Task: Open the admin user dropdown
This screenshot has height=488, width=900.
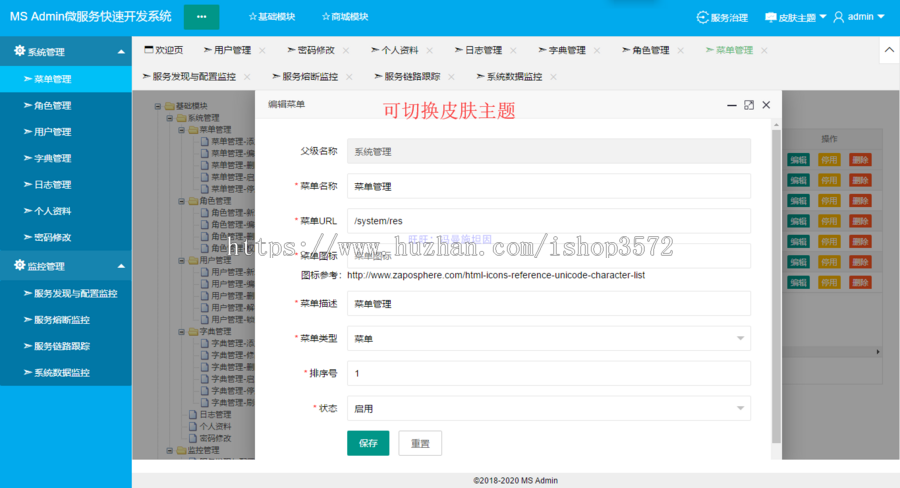Action: click(x=859, y=17)
